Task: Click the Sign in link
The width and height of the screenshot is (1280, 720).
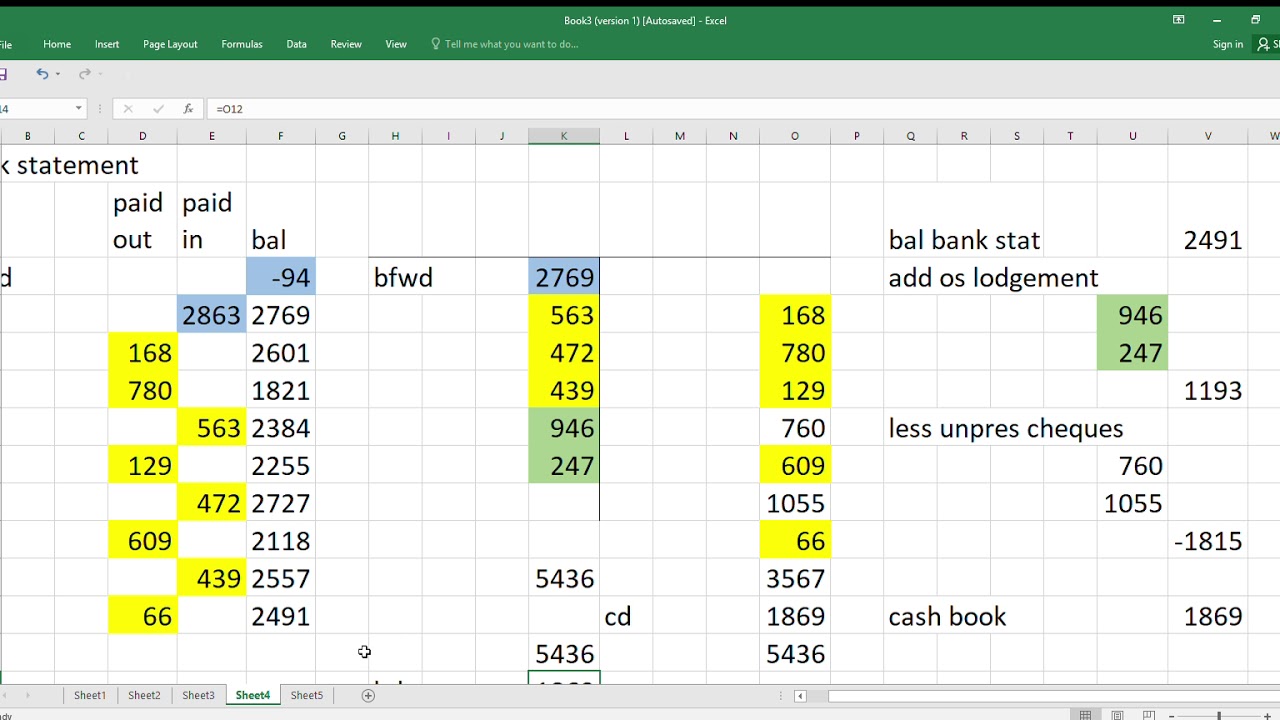Action: coord(1228,44)
